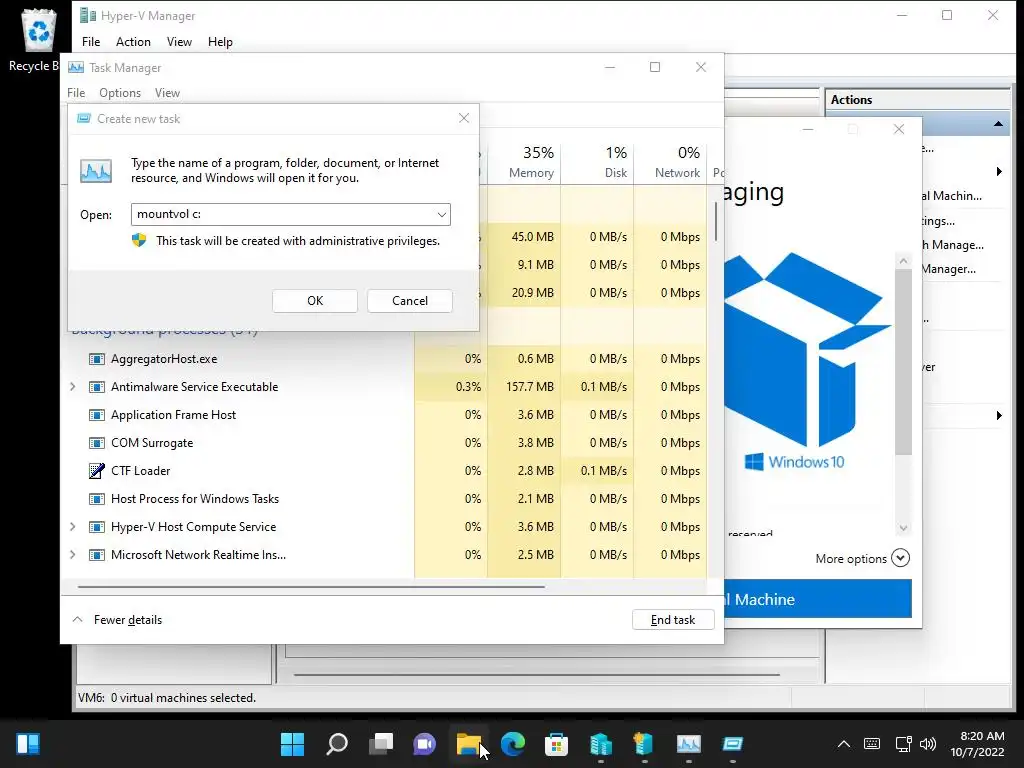Open the taskbar Search magnifier icon
The image size is (1024, 768).
tap(337, 743)
